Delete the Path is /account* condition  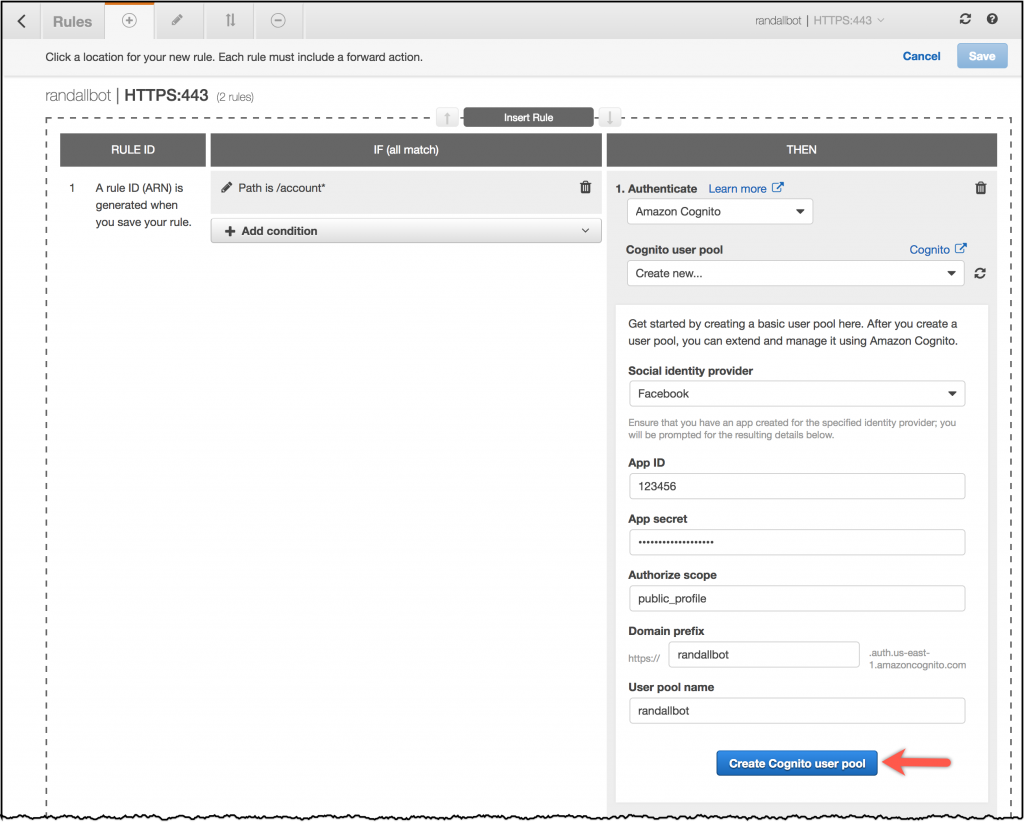pos(585,187)
